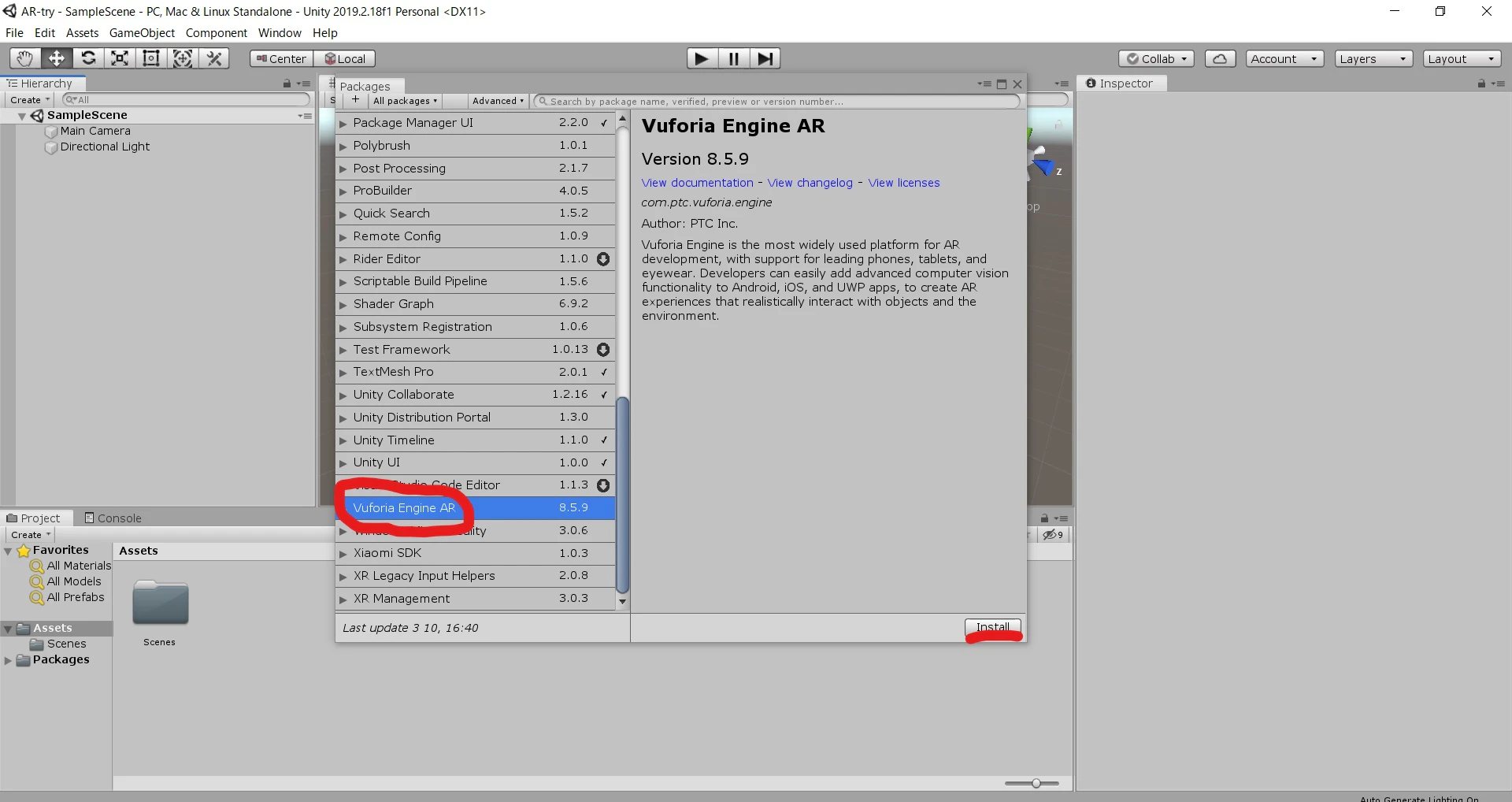The height and width of the screenshot is (802, 1512).
Task: Click the Hierarchy search field
Action: tap(186, 100)
